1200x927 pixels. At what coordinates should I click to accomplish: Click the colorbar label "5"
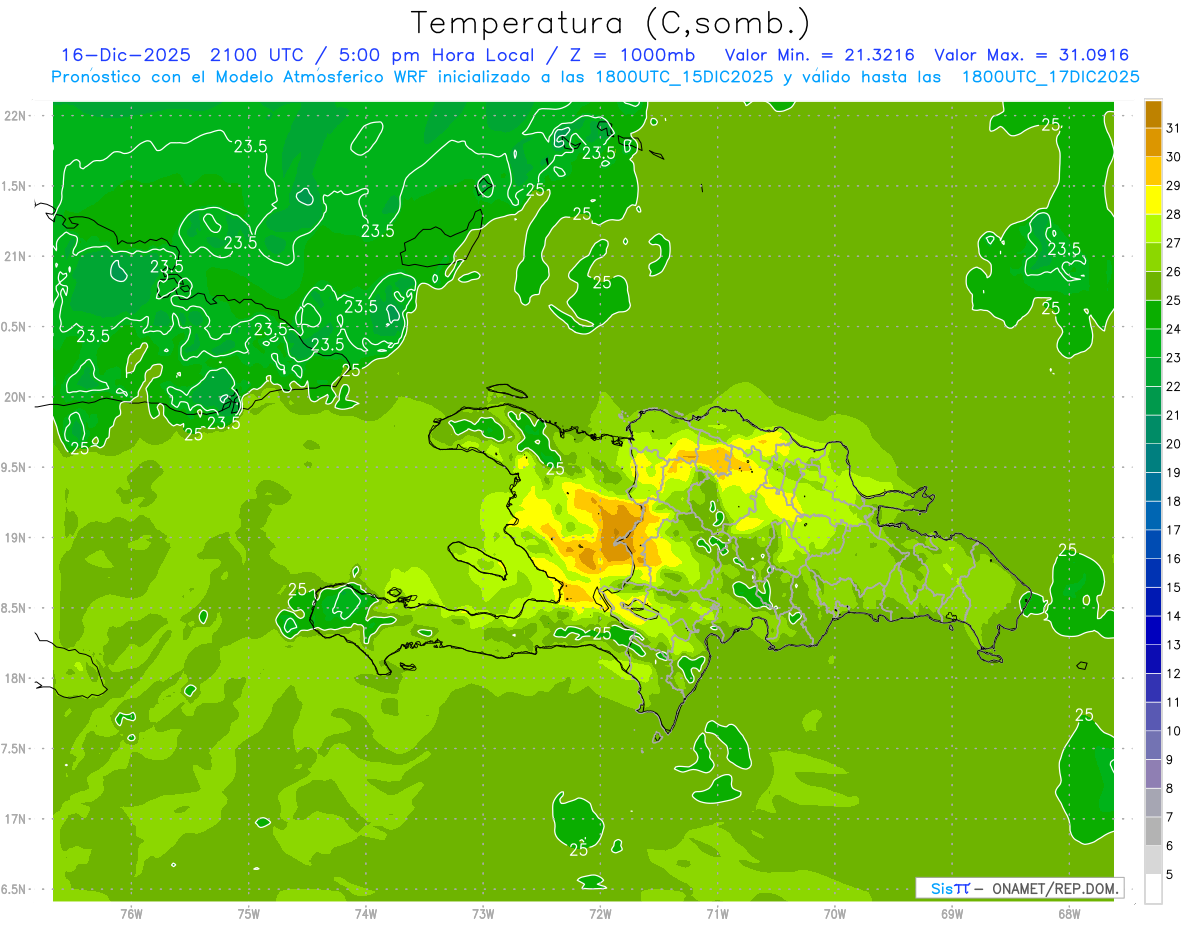tap(1170, 875)
